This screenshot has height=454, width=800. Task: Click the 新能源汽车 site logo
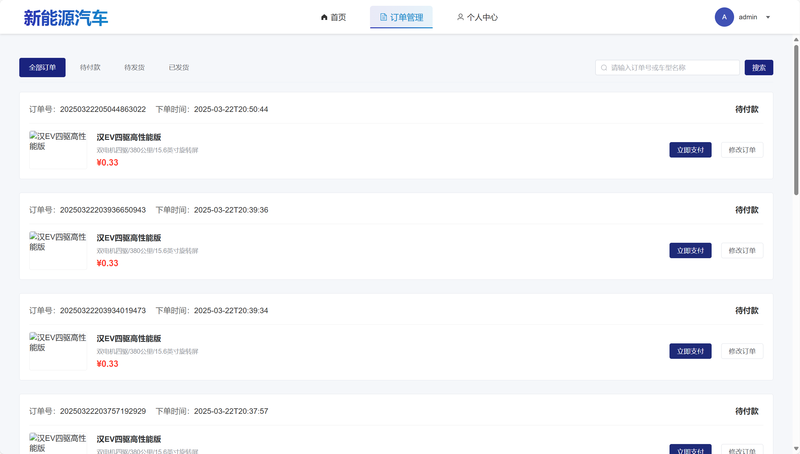point(66,18)
